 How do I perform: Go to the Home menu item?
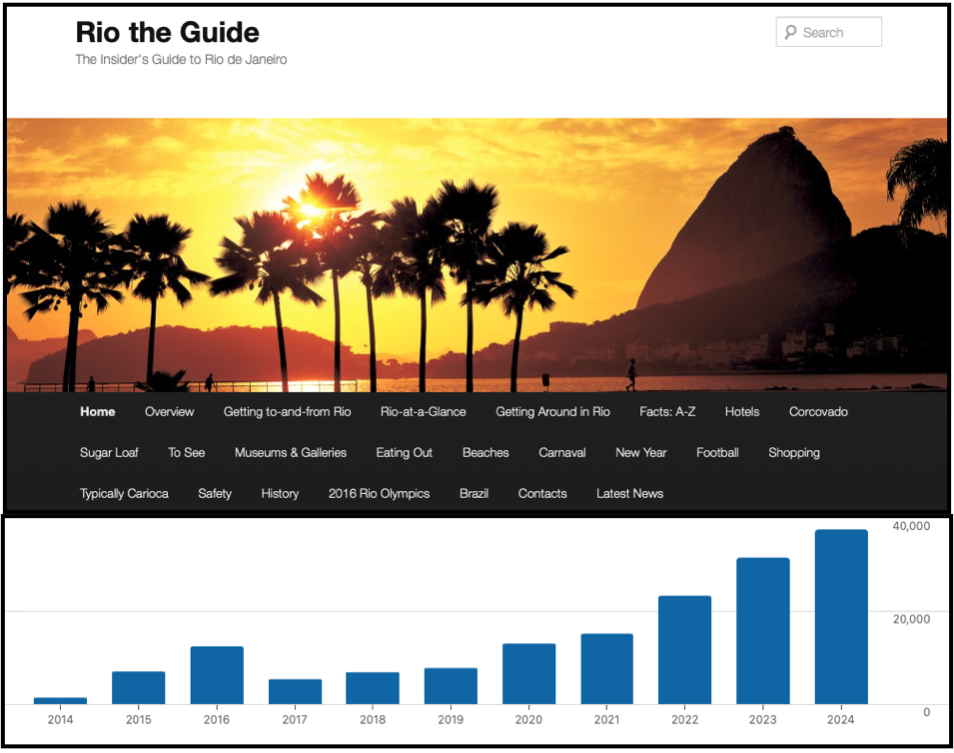pos(97,412)
